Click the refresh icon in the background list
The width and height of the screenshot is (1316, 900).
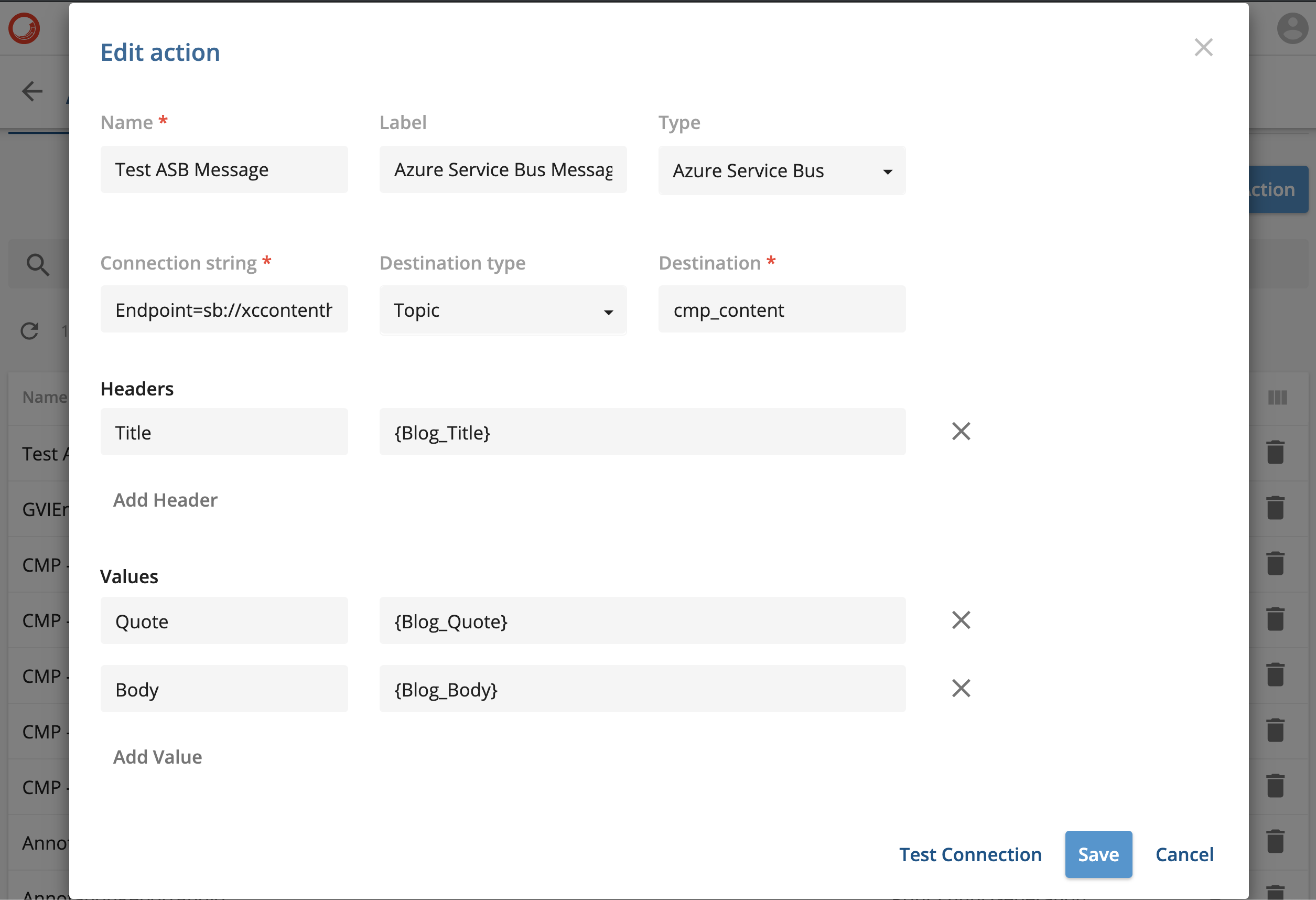point(29,331)
